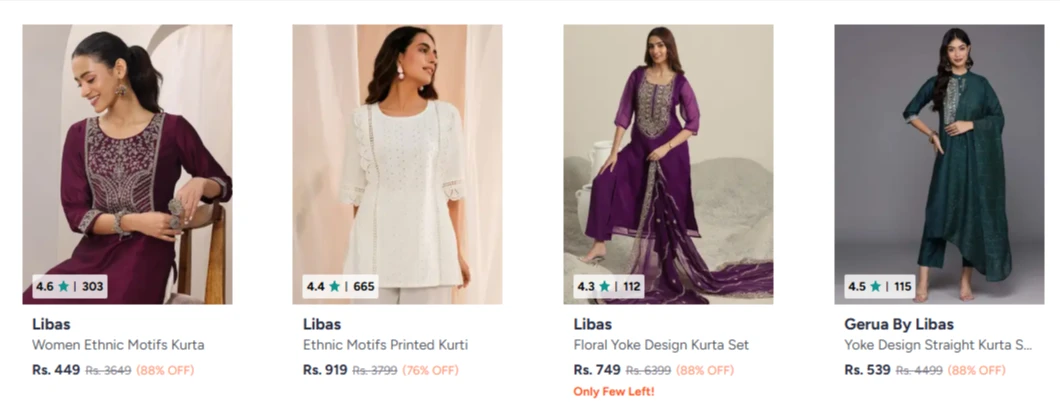Image resolution: width=1061 pixels, height=409 pixels.
Task: Open the maroon embroidered kurta product photo
Action: pos(127,150)
